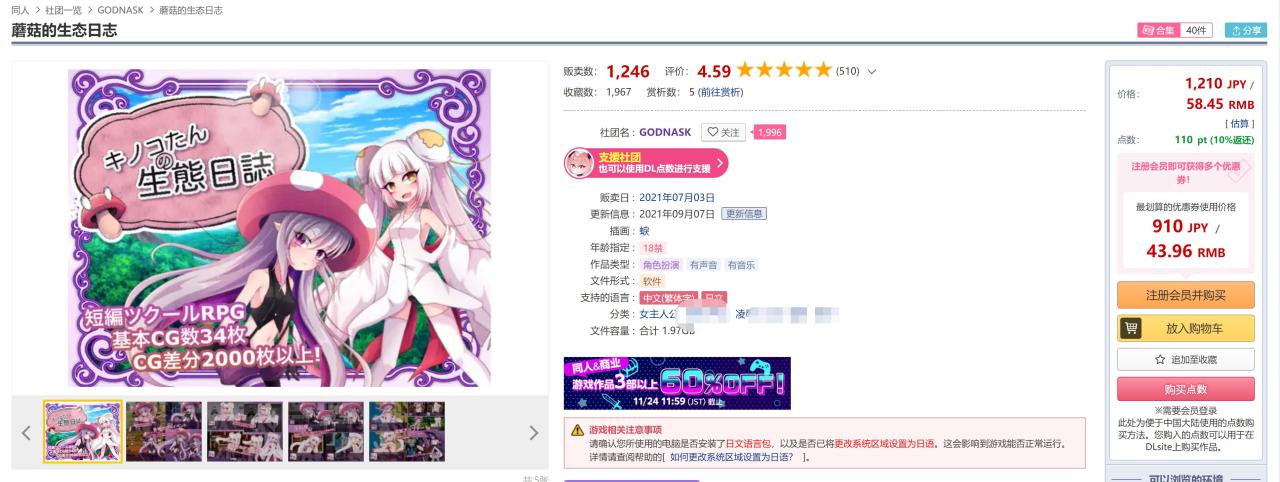1280x482 pixels.
Task: Click the 购买点数 button
Action: point(1185,389)
